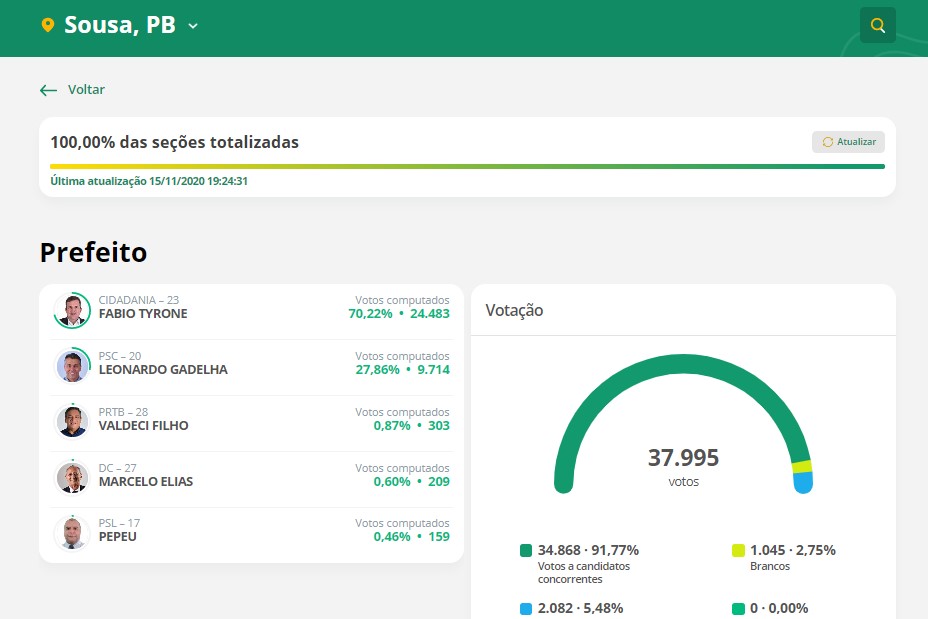Click the yellow location pin icon

[47, 26]
